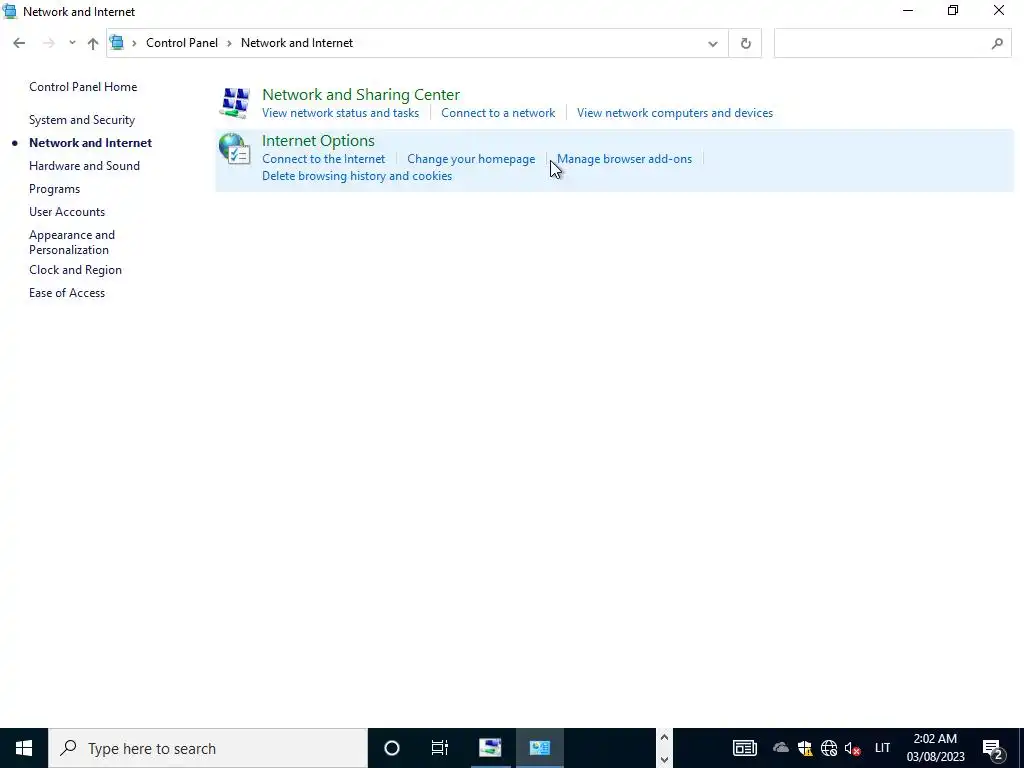The width and height of the screenshot is (1024, 768).
Task: Select Control Panel taskbar button
Action: 539,748
